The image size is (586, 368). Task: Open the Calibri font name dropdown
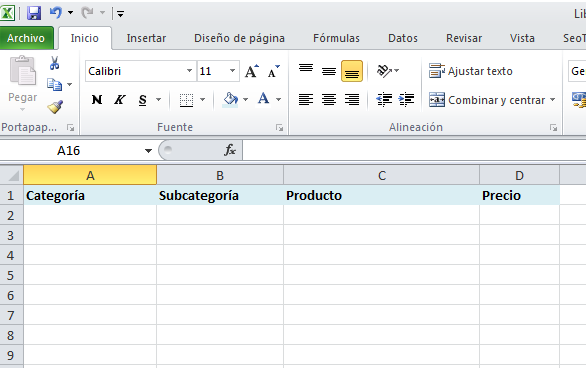[189, 71]
